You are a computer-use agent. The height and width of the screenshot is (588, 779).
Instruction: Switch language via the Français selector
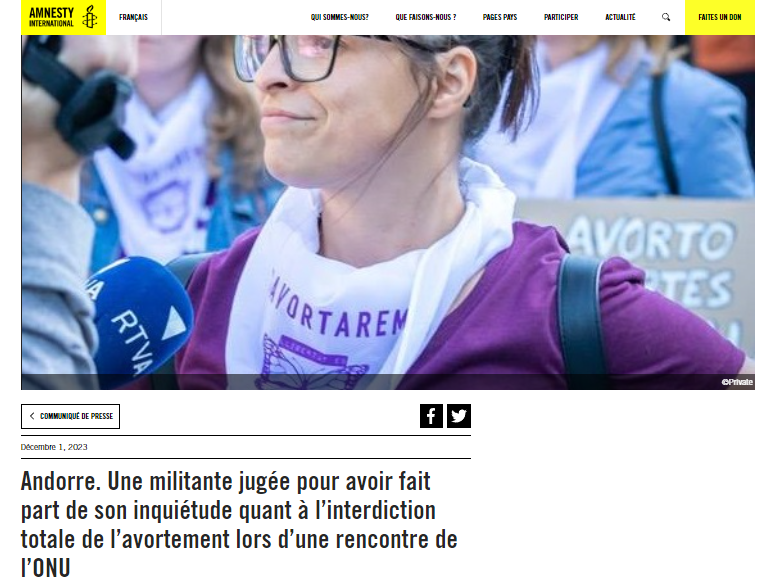133,17
